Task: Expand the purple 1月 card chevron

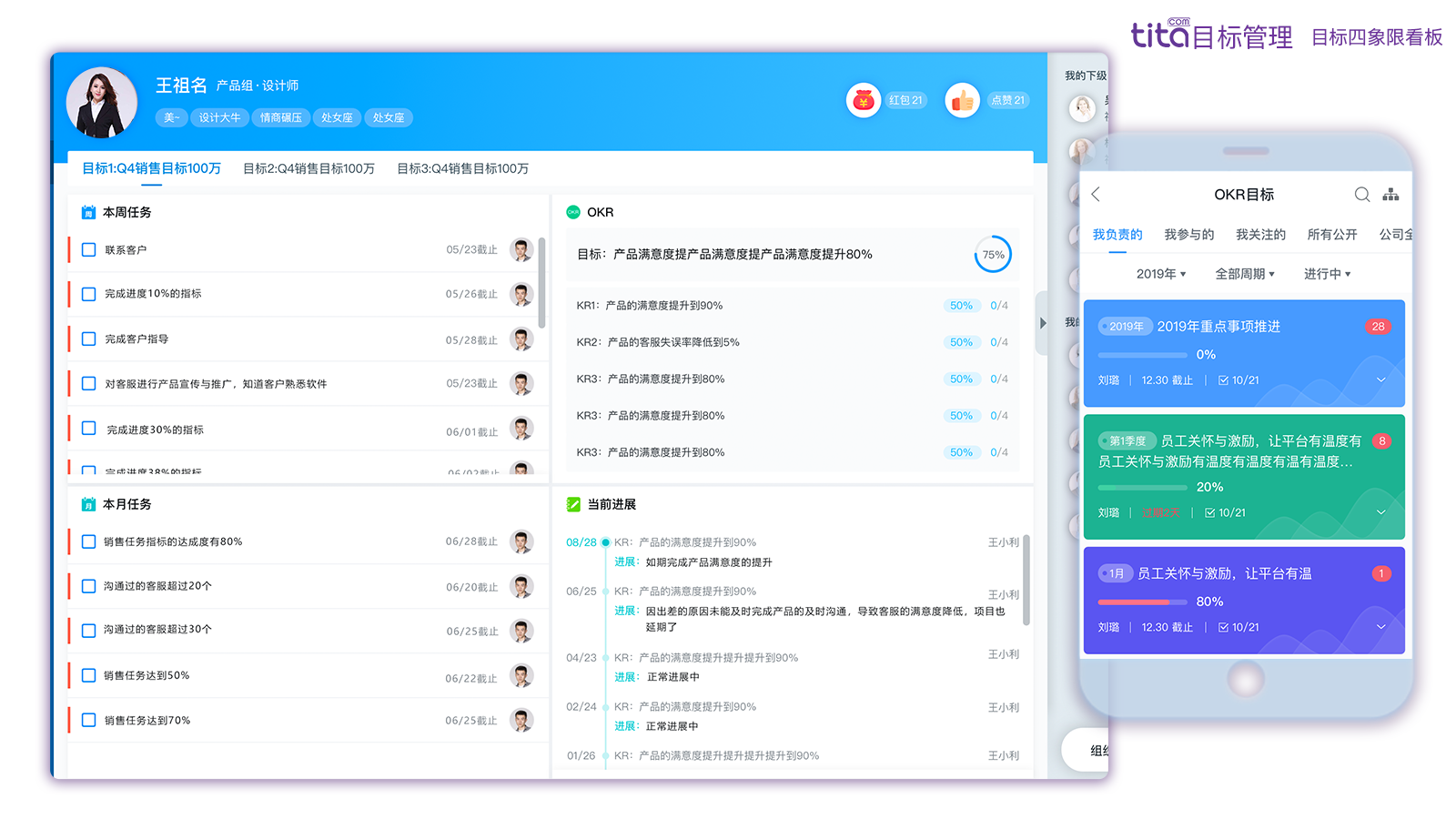Action: 1380,627
